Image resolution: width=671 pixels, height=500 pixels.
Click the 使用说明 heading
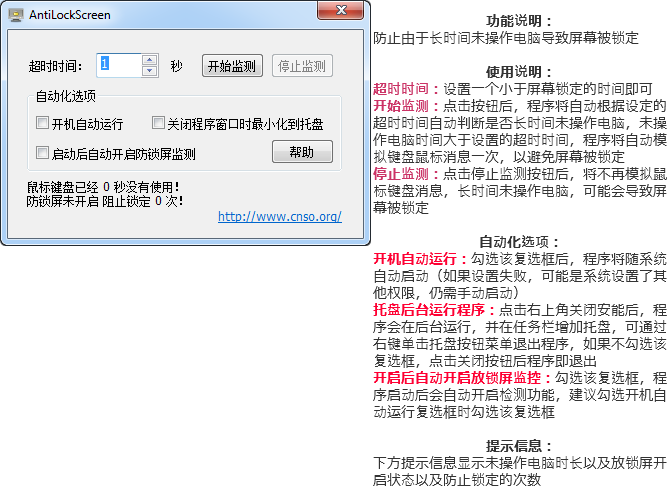tap(520, 71)
